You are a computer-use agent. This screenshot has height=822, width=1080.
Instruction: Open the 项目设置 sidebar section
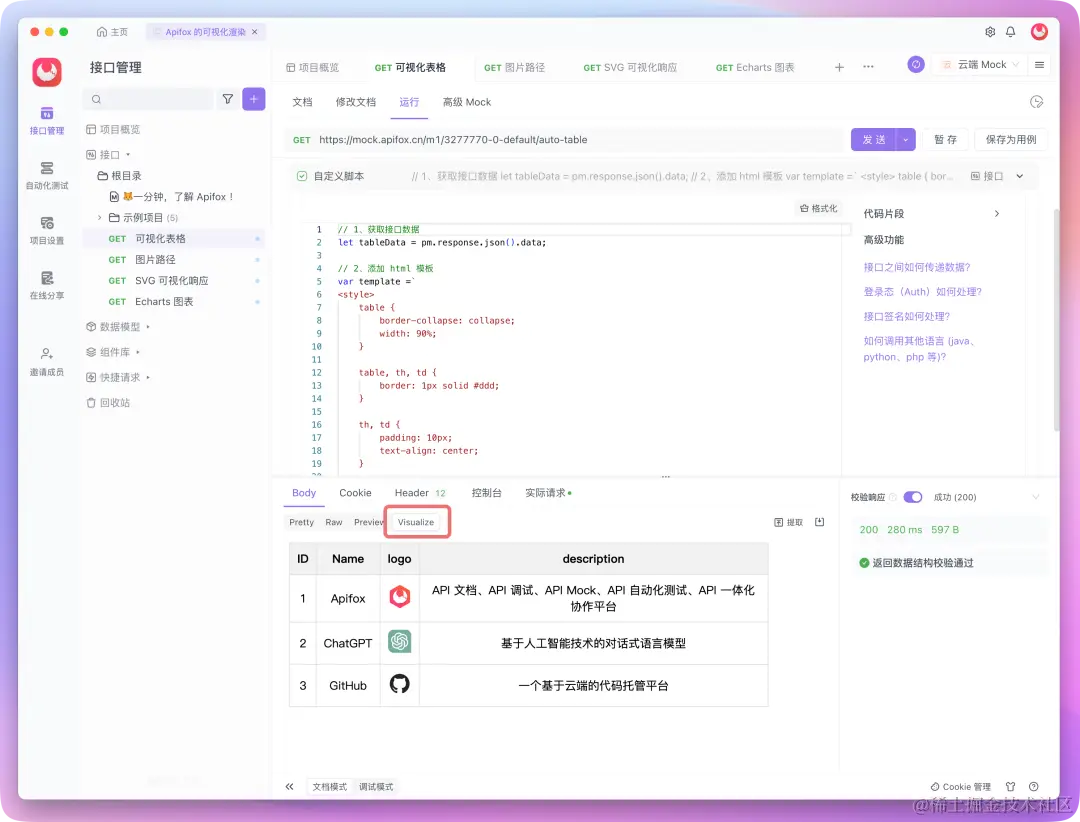click(47, 231)
